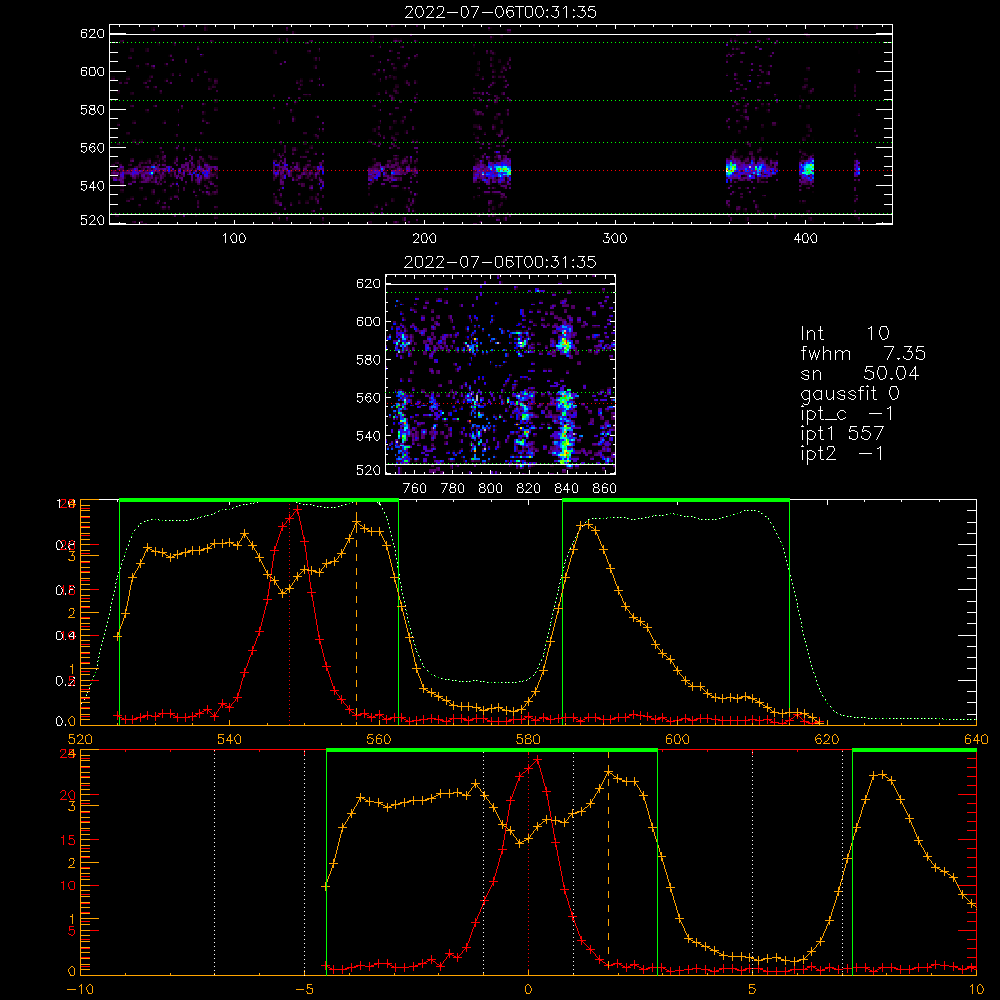
Task: Click y-axis label 540 of top spectrogram
Action: click(92, 186)
